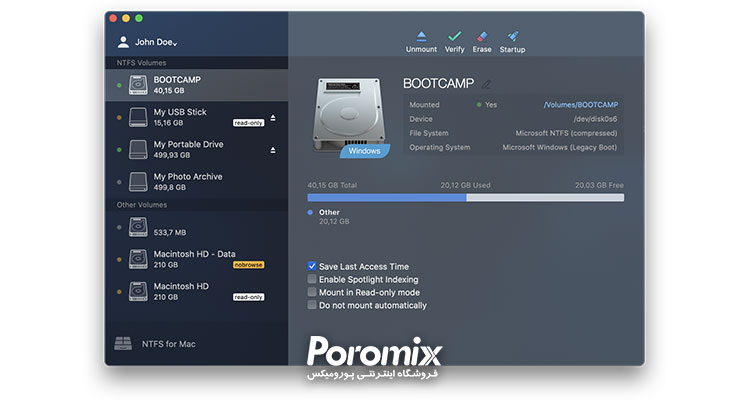Screen dimensions: 750x400
Task: Check Mount in Read-only mode
Action: coord(312,293)
